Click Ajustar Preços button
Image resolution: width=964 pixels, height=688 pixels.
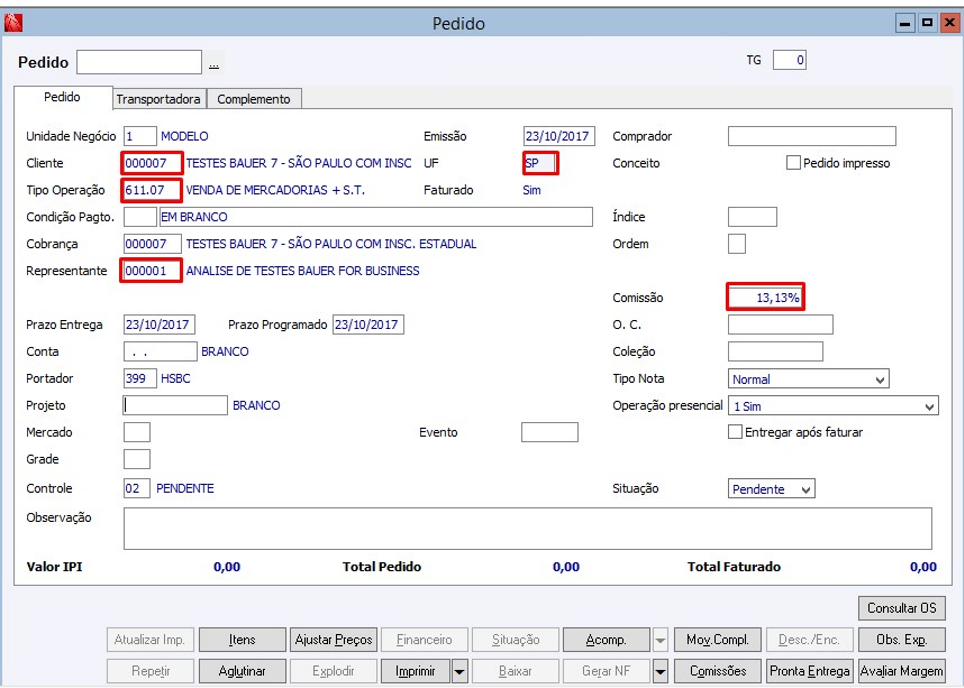coord(333,640)
